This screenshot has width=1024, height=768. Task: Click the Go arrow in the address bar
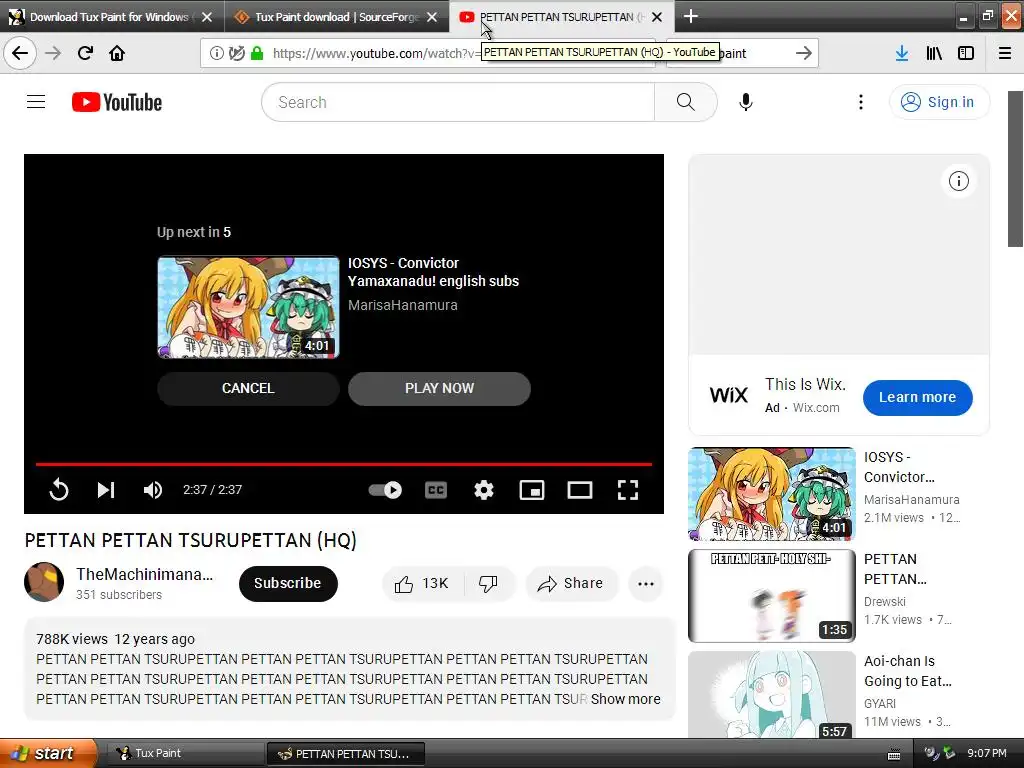(804, 53)
